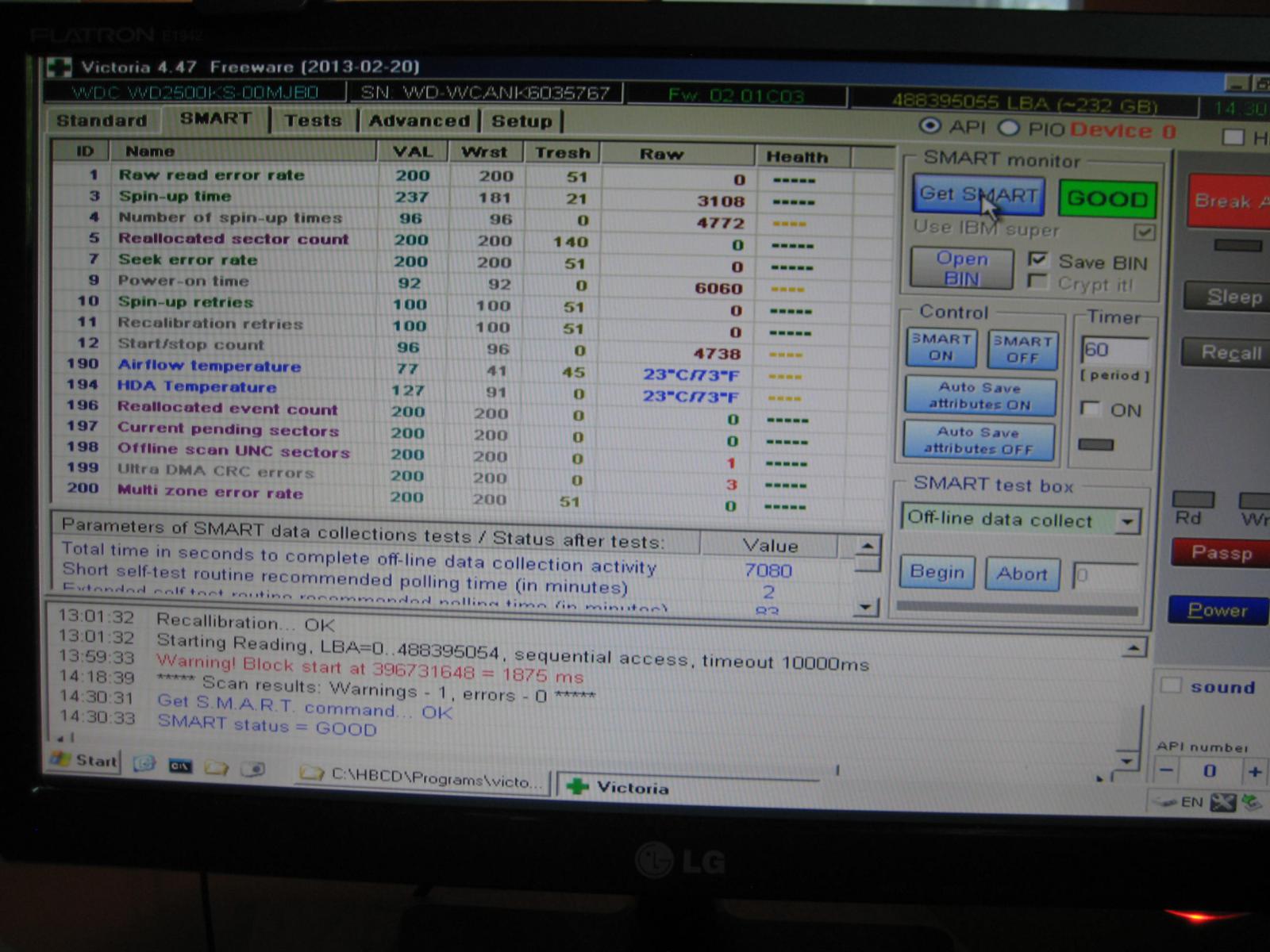
Task: Click the indicator bar under Break All
Action: 1237,245
